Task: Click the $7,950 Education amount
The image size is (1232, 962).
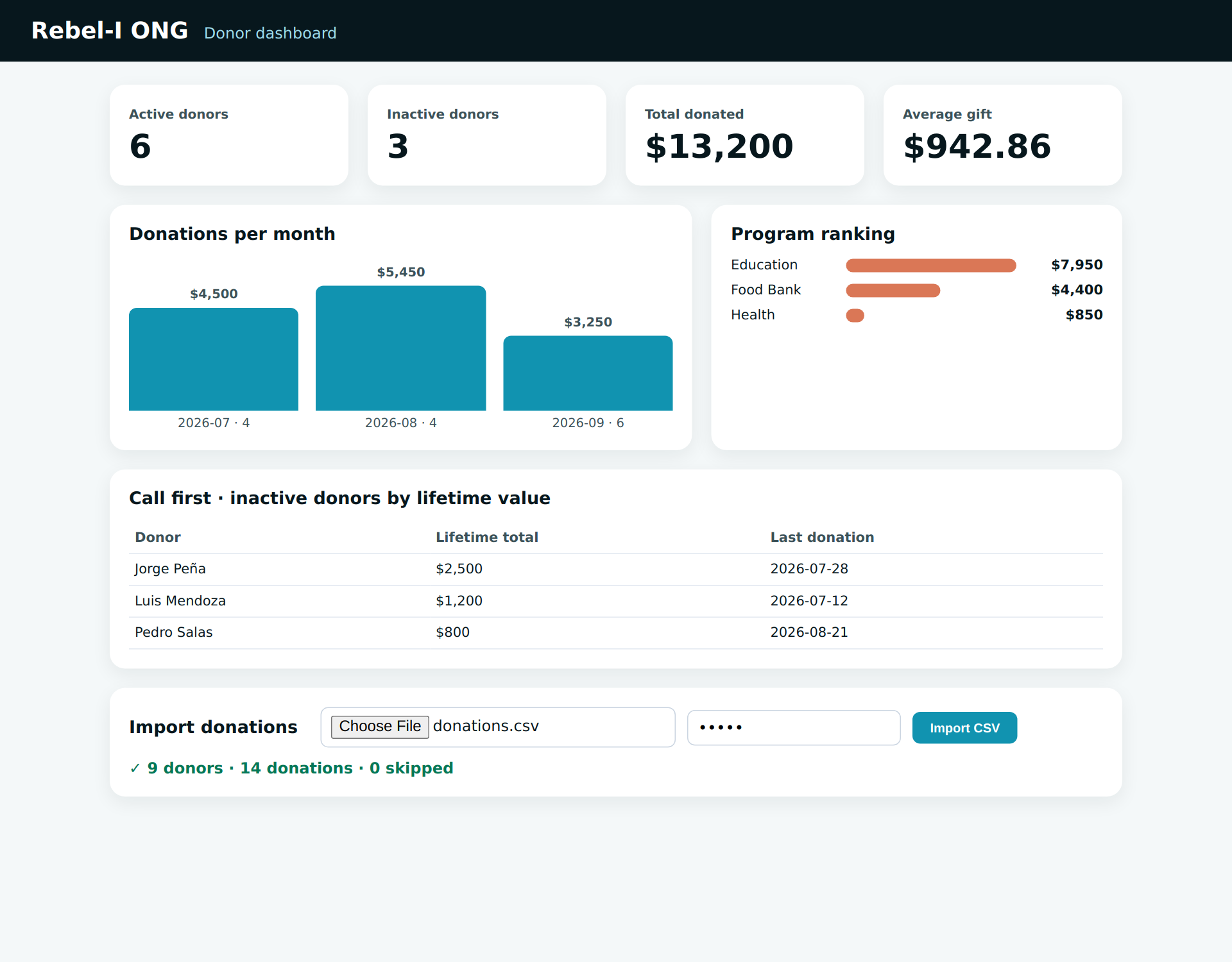Action: pos(1077,265)
